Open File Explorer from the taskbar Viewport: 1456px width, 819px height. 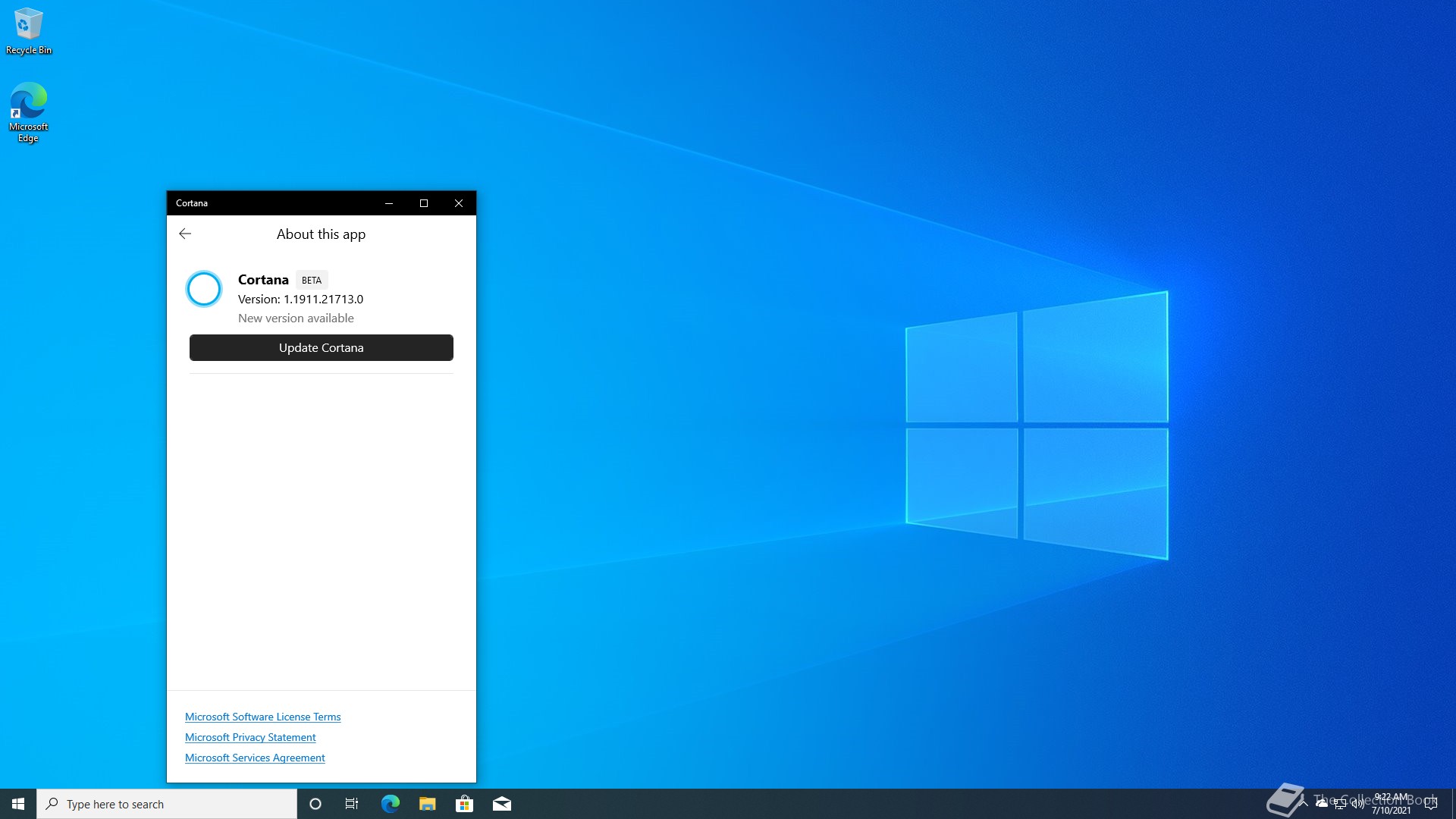tap(427, 804)
